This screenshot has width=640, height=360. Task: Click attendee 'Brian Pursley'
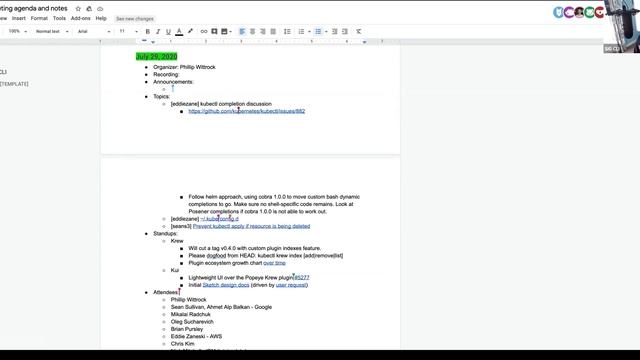click(187, 329)
